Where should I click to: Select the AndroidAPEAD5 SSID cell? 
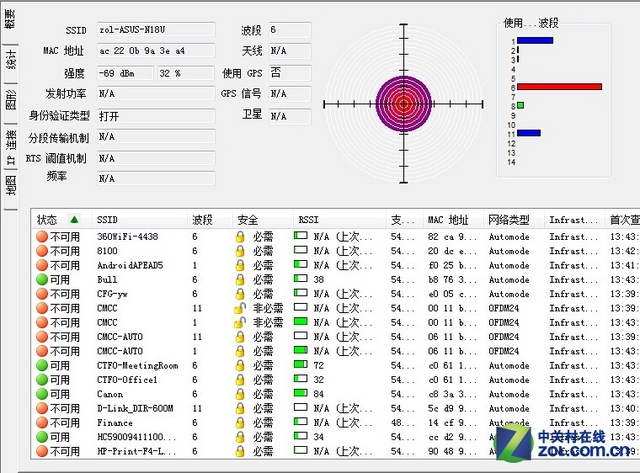(x=130, y=265)
